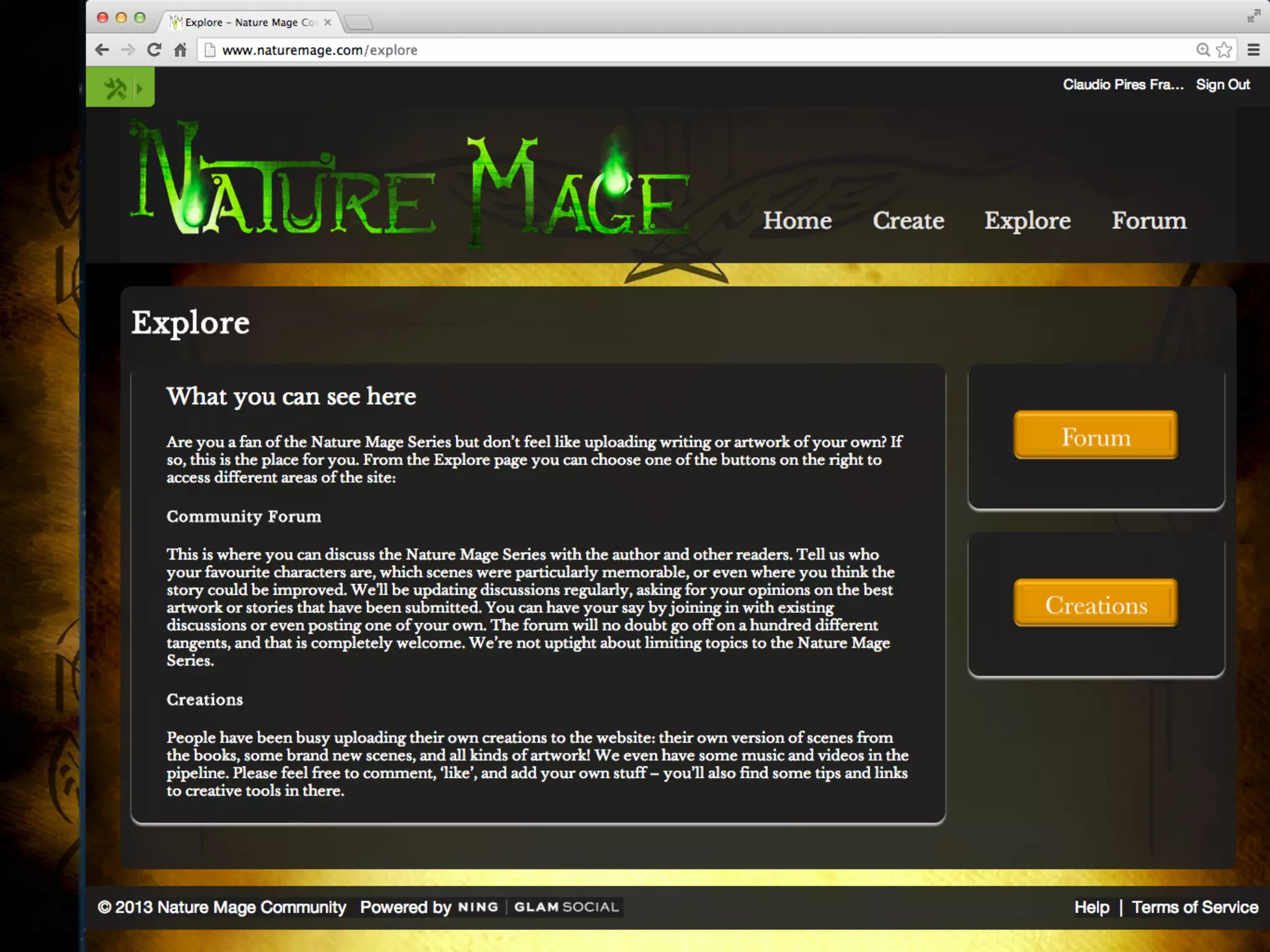Click the Sign Out link

click(x=1222, y=85)
